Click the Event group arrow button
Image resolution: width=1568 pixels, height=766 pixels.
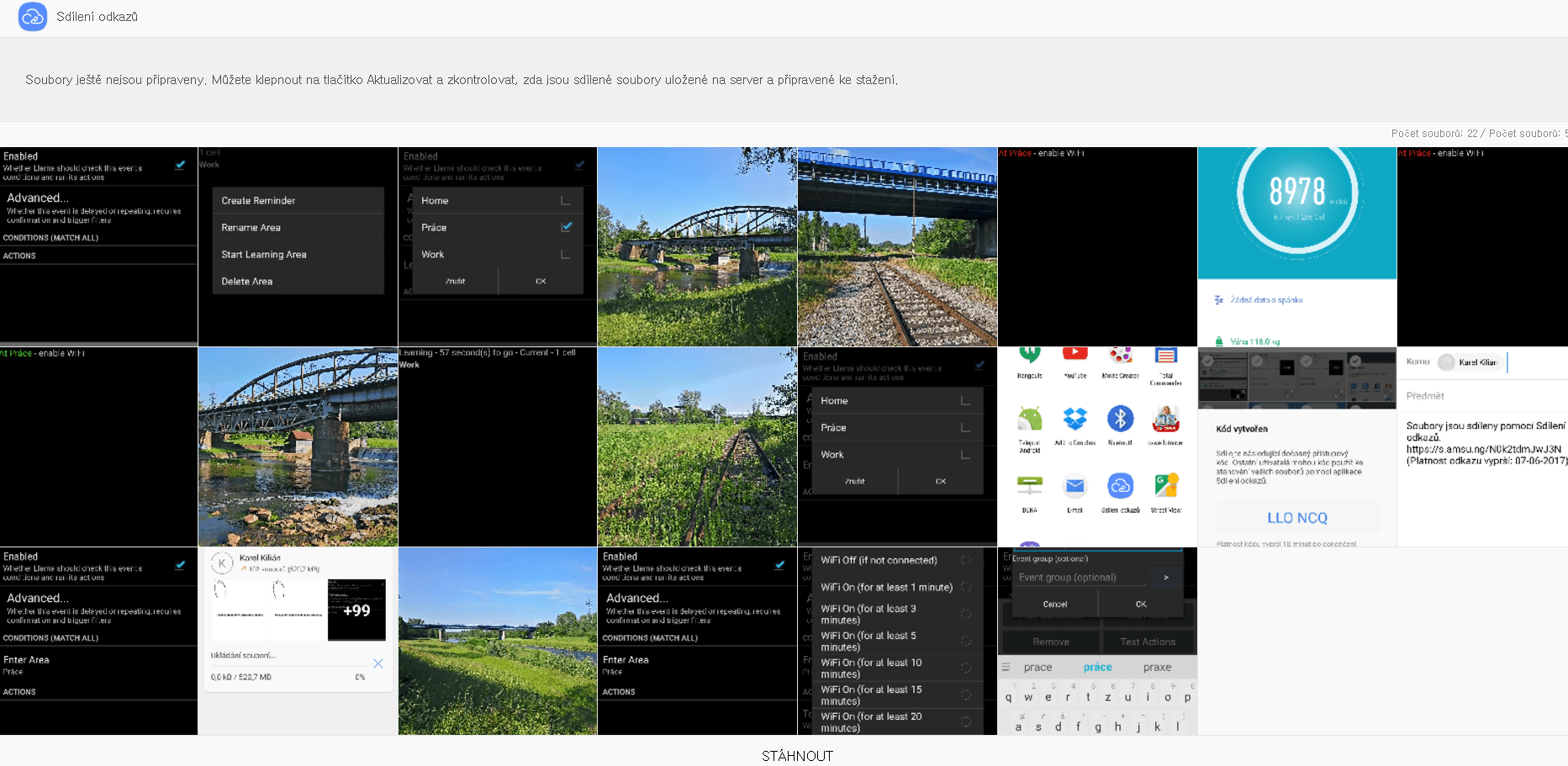(1165, 578)
